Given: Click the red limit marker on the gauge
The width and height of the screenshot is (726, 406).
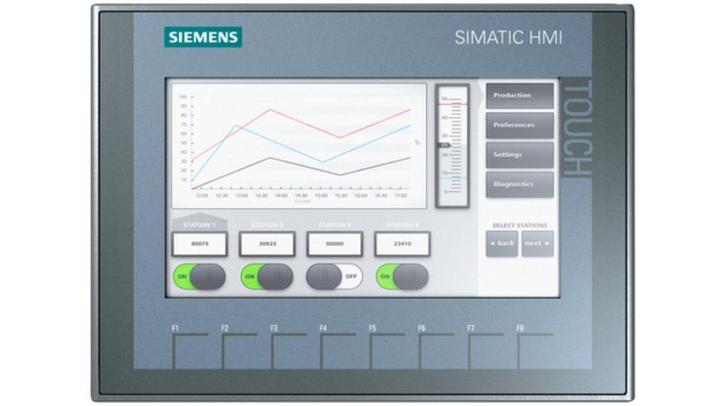Looking at the screenshot, I should (453, 104).
